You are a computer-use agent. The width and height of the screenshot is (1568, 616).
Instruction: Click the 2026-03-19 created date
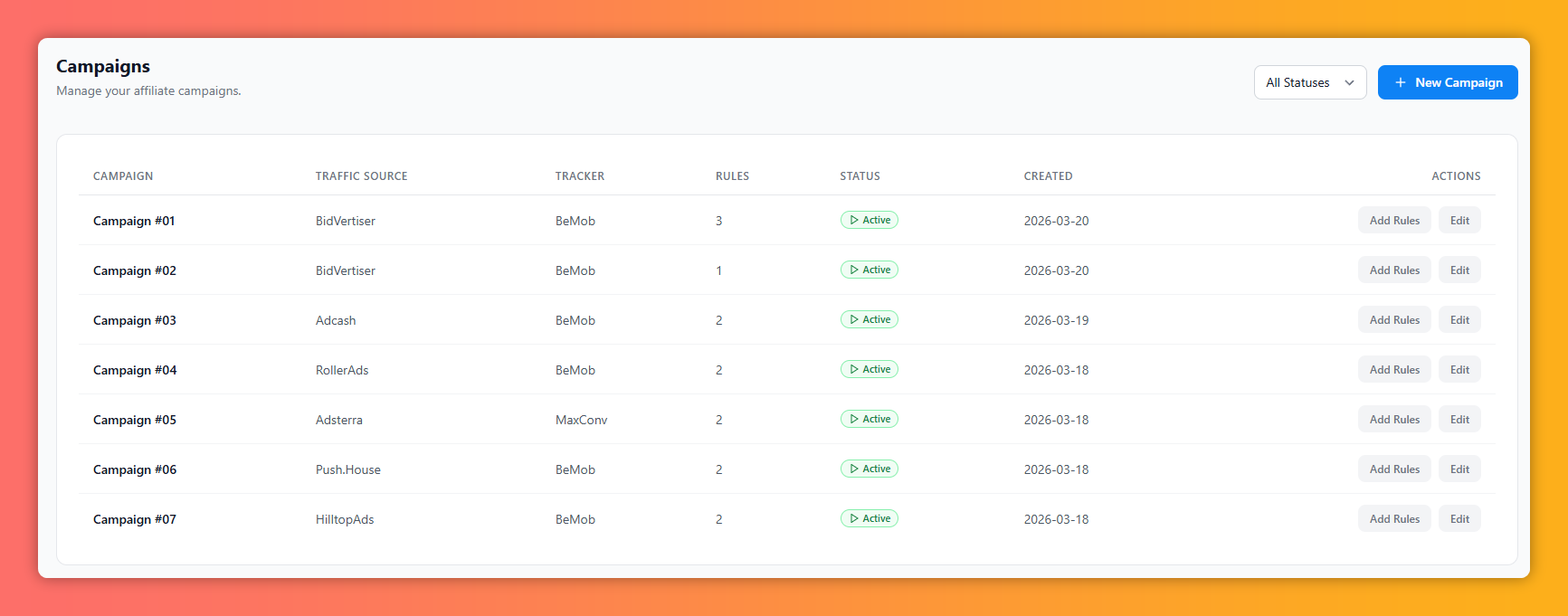point(1056,320)
